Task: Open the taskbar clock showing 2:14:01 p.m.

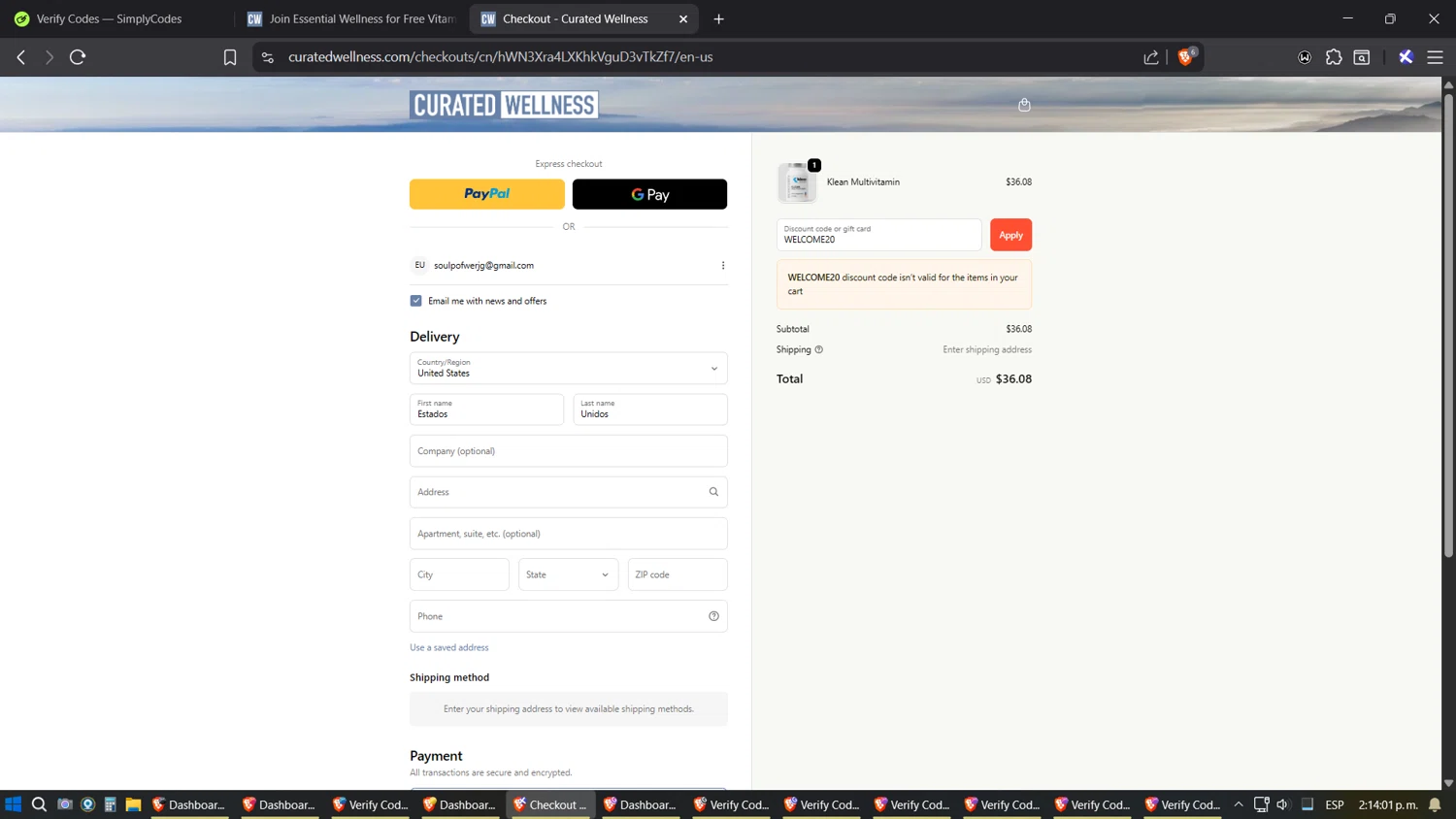Action: click(1388, 804)
